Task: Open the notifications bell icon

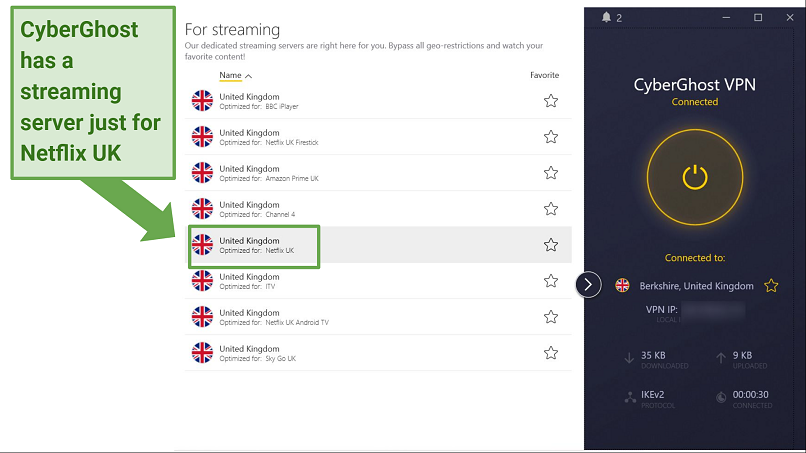Action: point(605,17)
